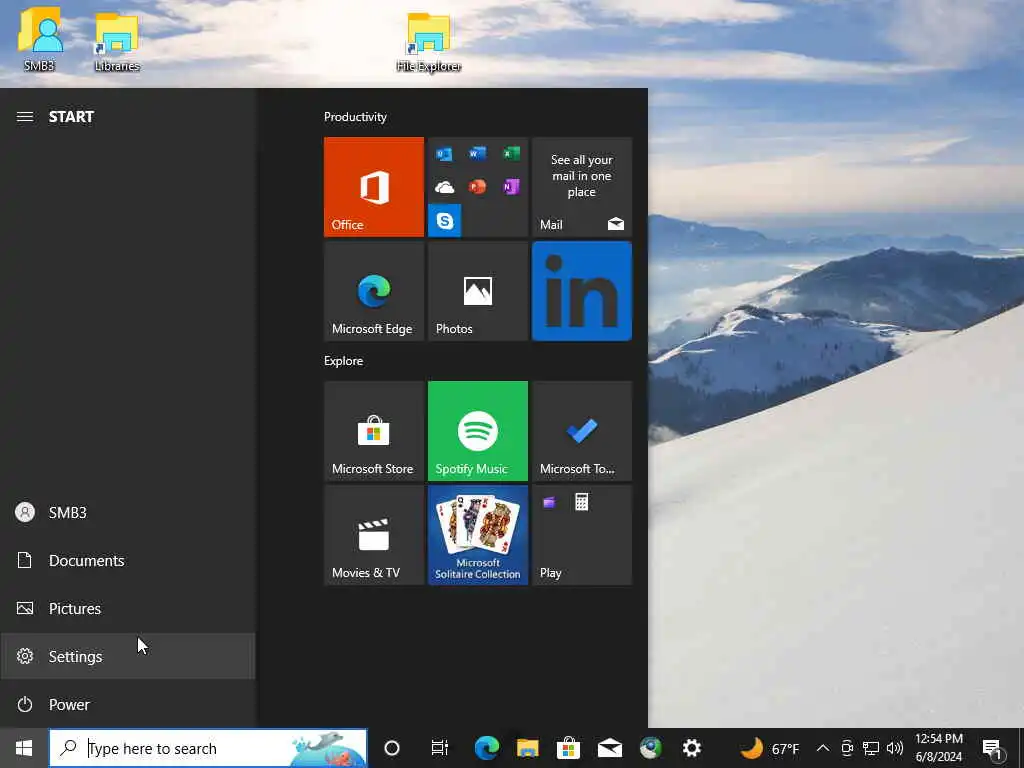The image size is (1024, 768).
Task: Open File Explorer from the taskbar
Action: pyautogui.click(x=528, y=748)
